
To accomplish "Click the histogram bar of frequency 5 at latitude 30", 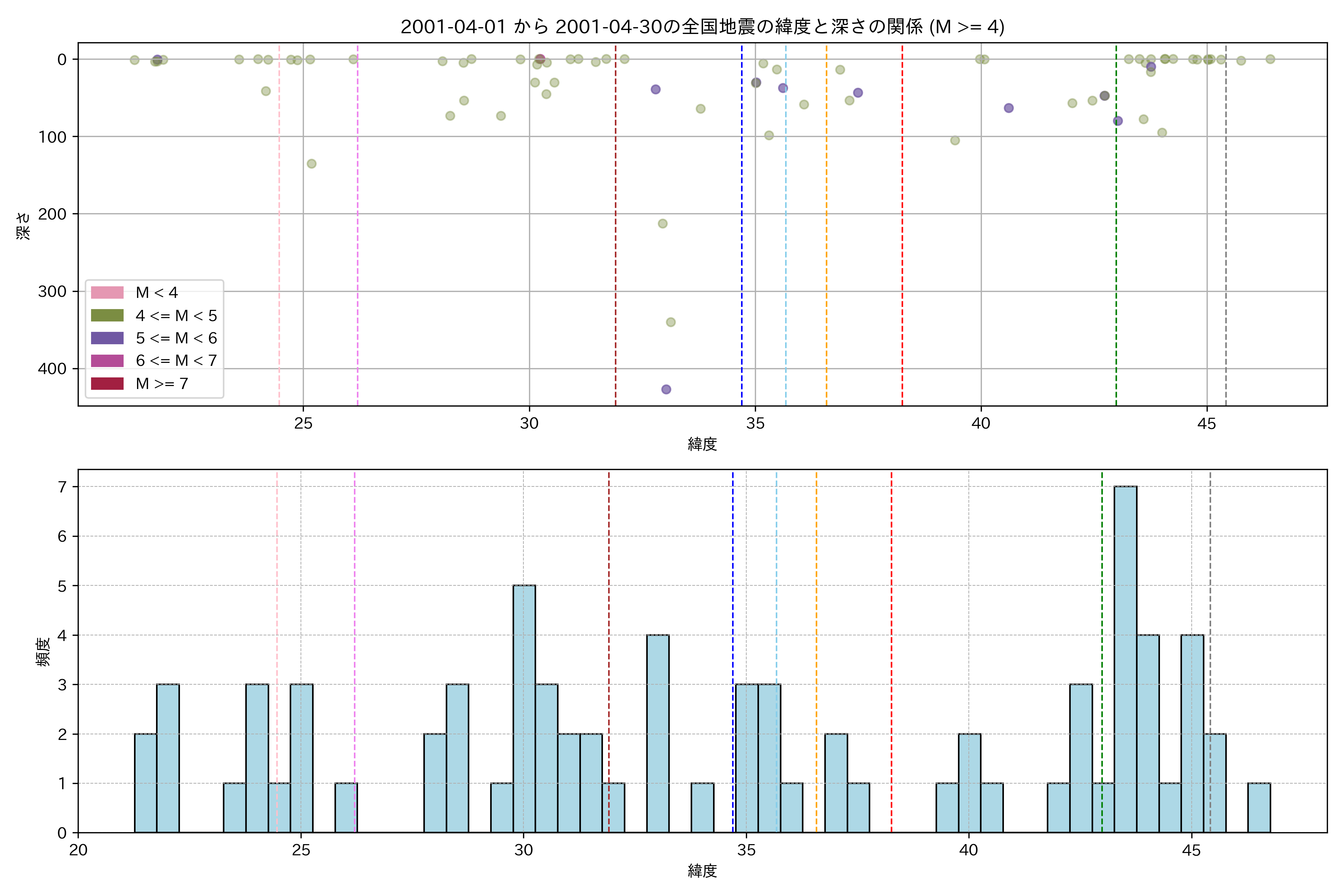I will point(524,709).
